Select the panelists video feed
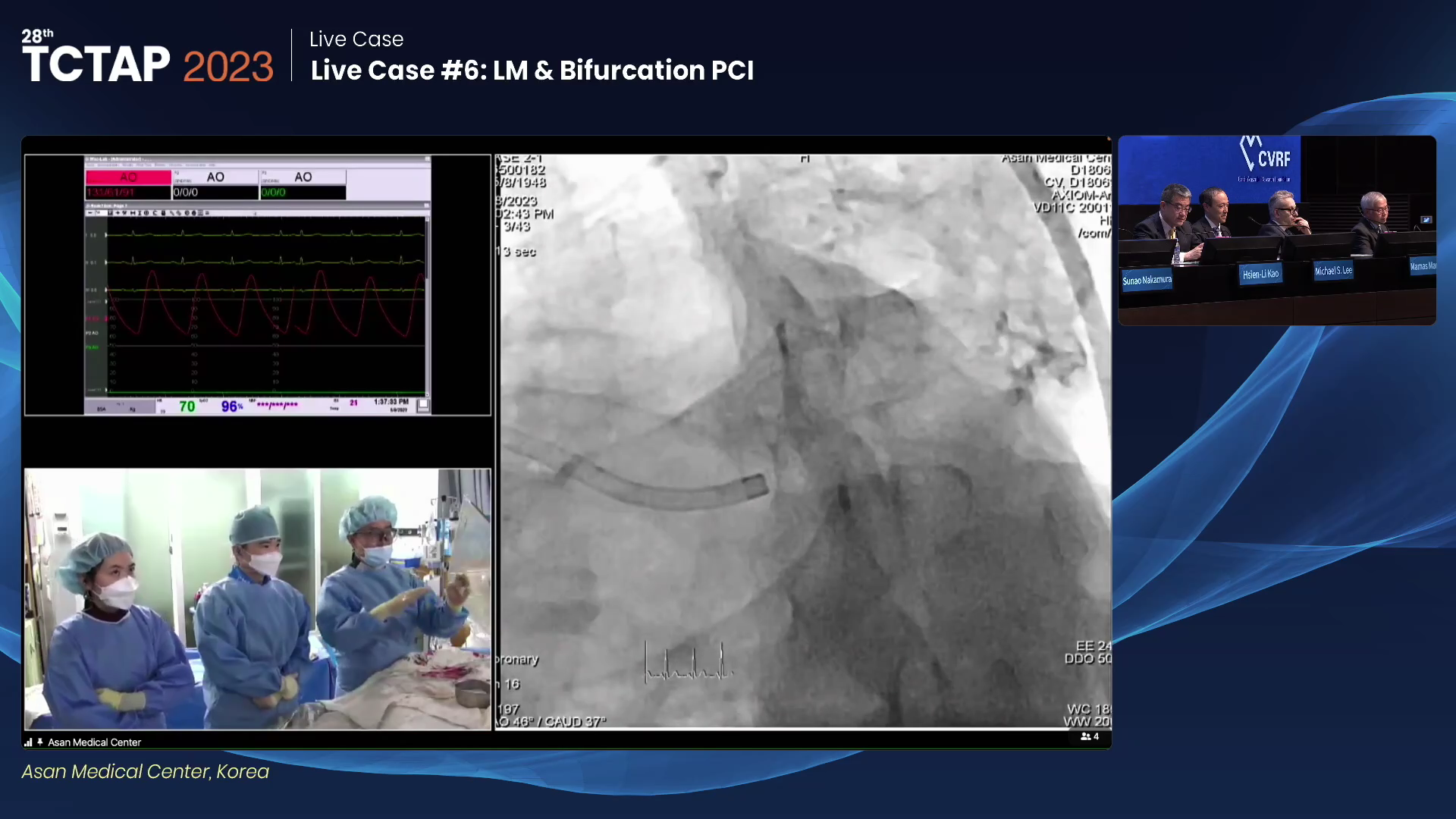Viewport: 1456px width, 819px height. (1277, 231)
